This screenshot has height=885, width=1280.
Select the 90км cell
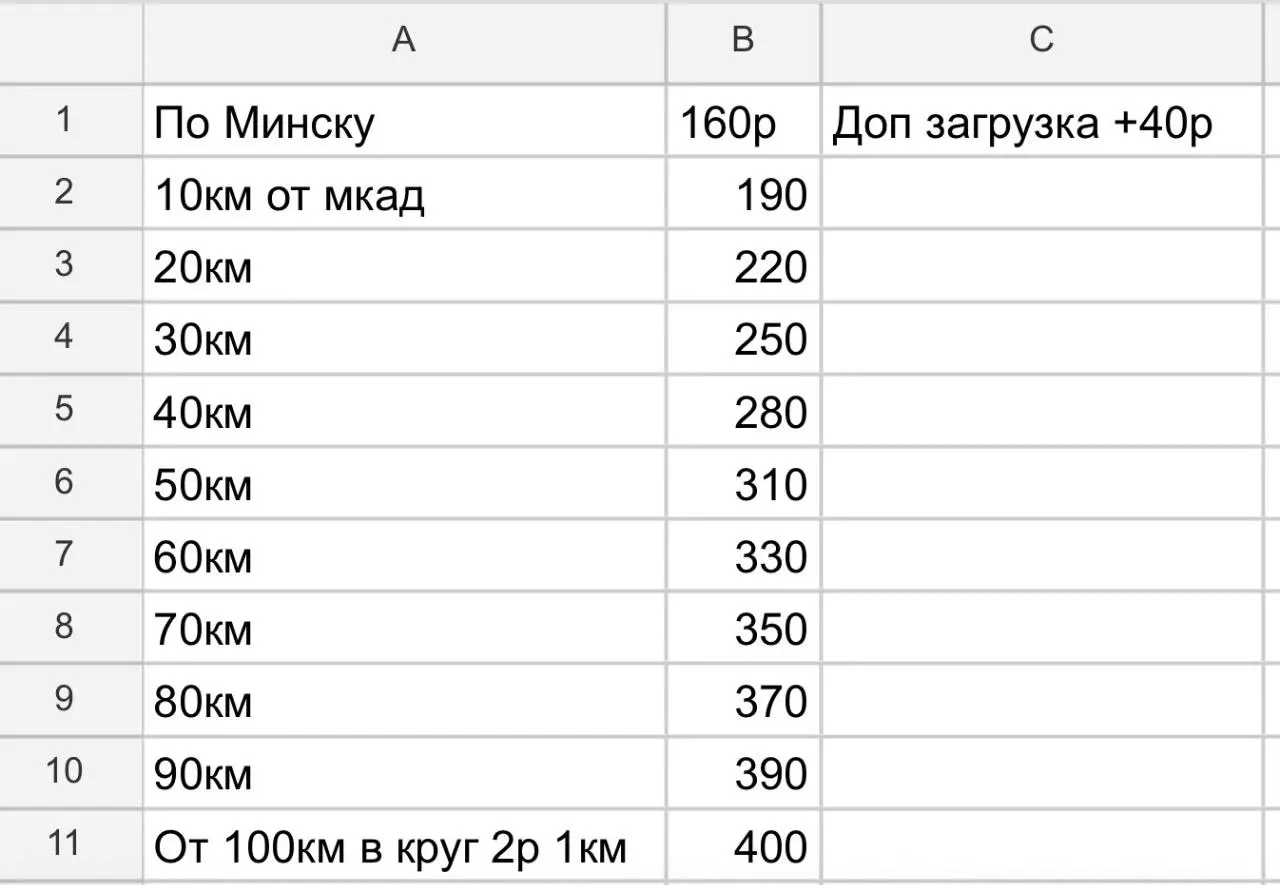coord(404,773)
